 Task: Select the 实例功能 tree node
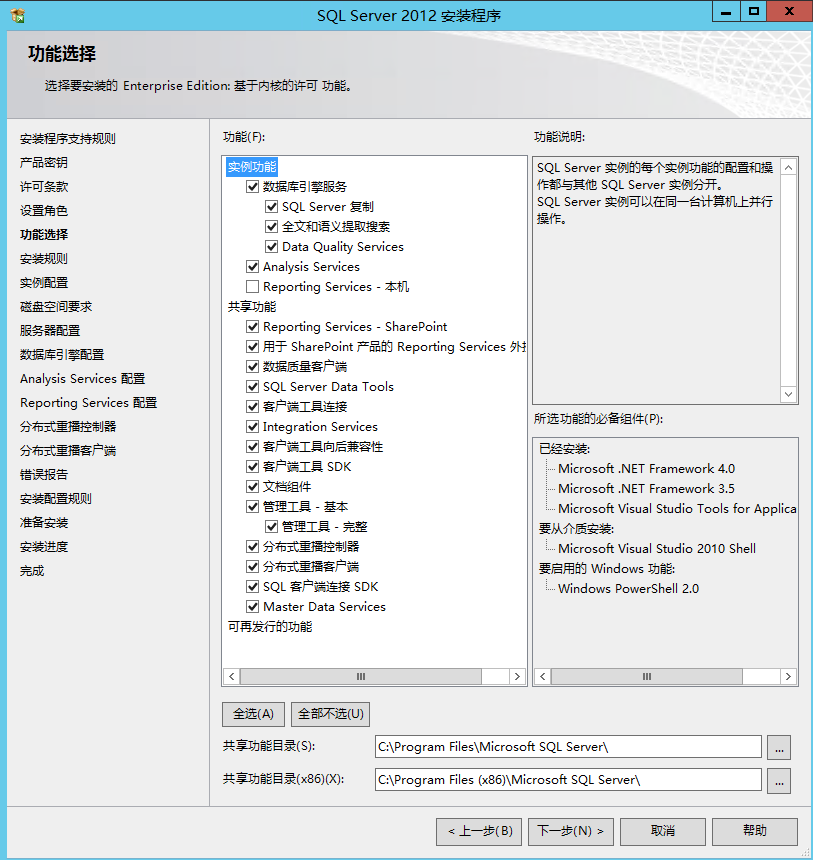click(252, 167)
